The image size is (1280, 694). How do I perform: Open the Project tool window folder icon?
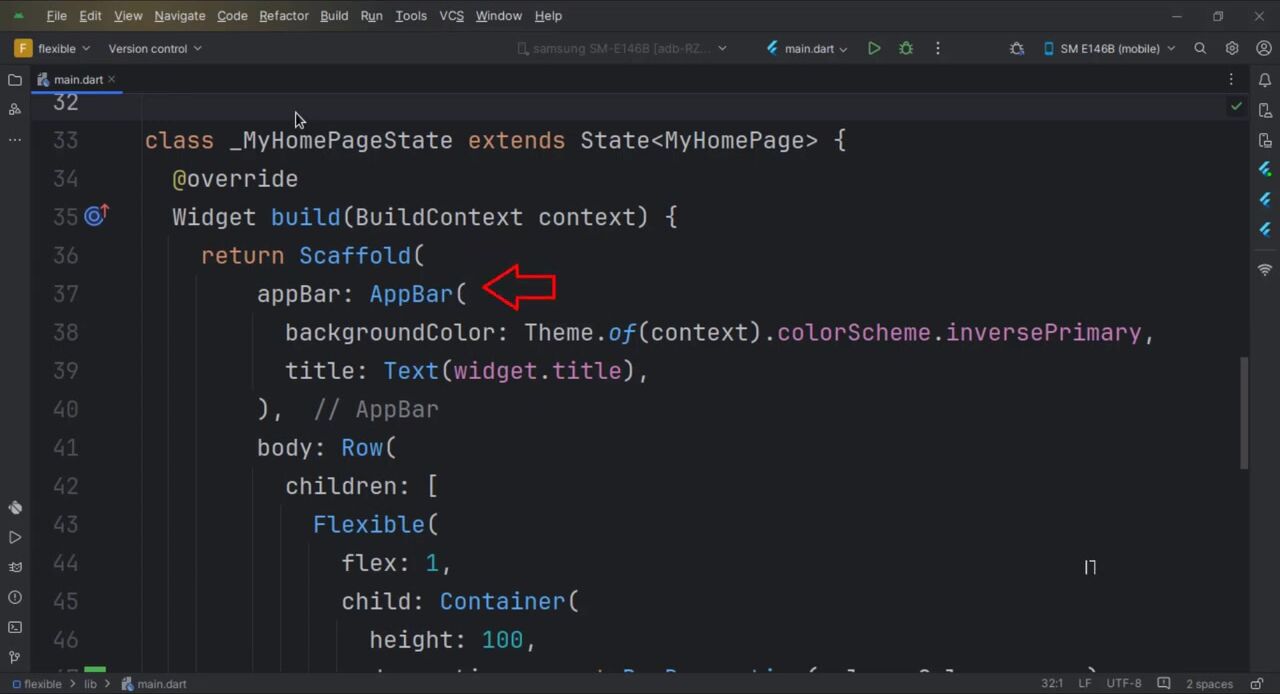pos(15,80)
